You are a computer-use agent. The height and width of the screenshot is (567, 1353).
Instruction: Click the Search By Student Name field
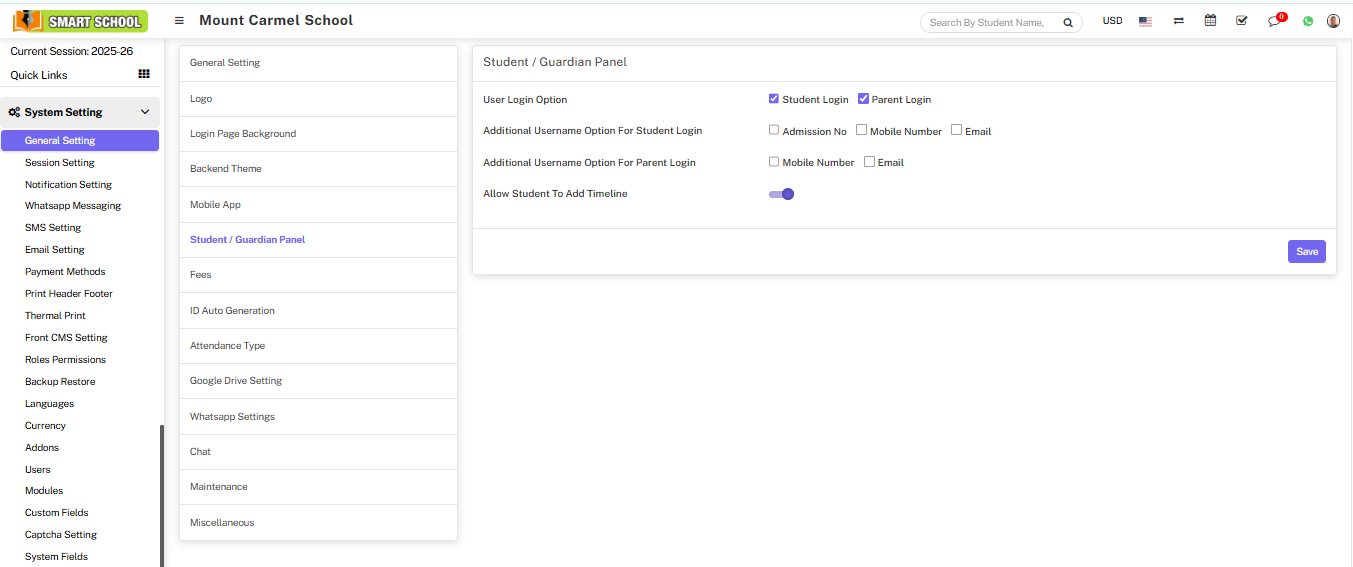(x=990, y=22)
